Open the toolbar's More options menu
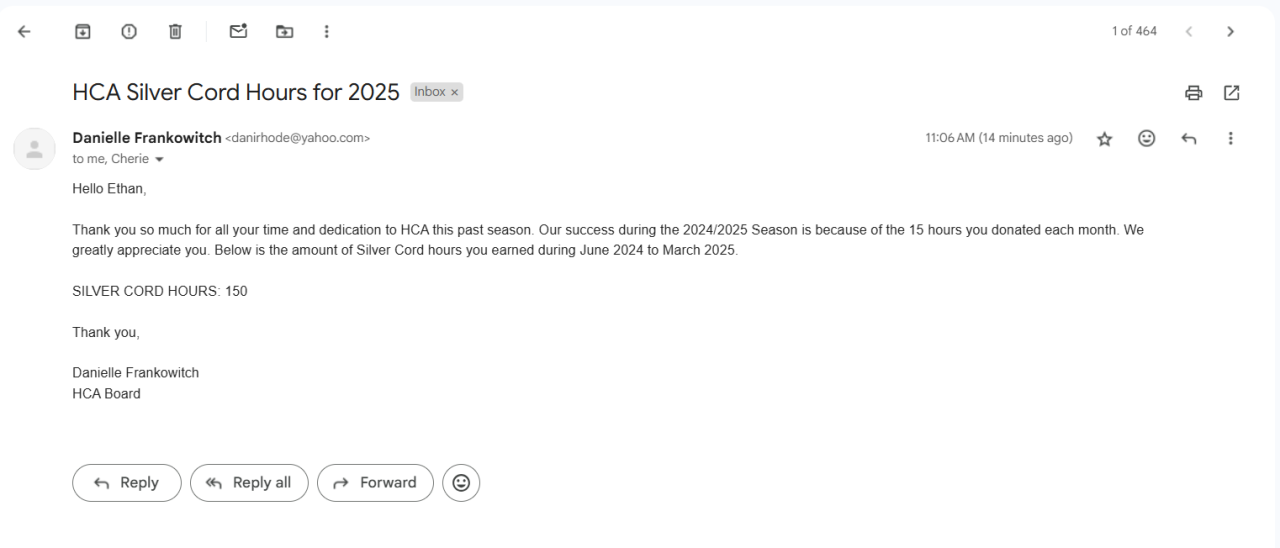This screenshot has width=1280, height=548. 326,32
